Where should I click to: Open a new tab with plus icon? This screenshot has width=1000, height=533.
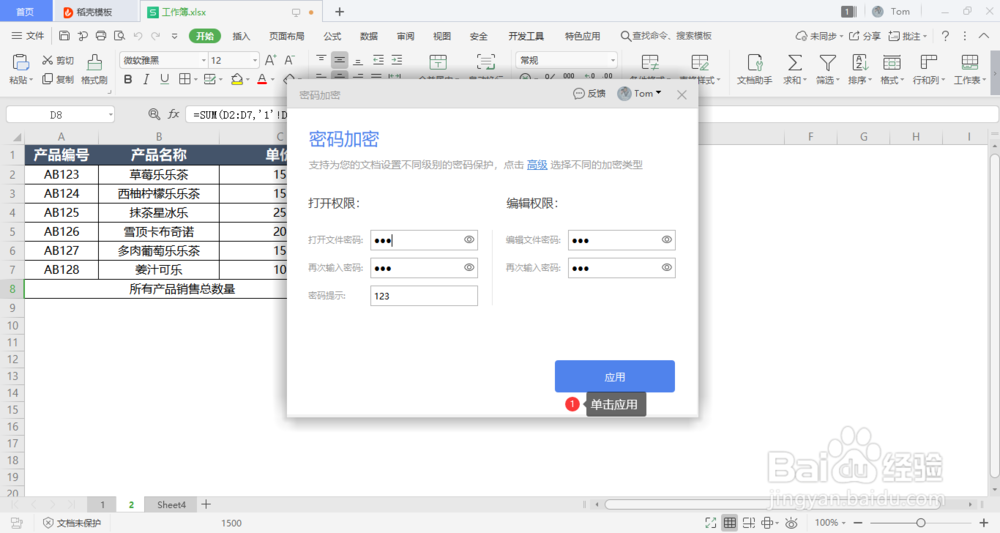(x=339, y=11)
